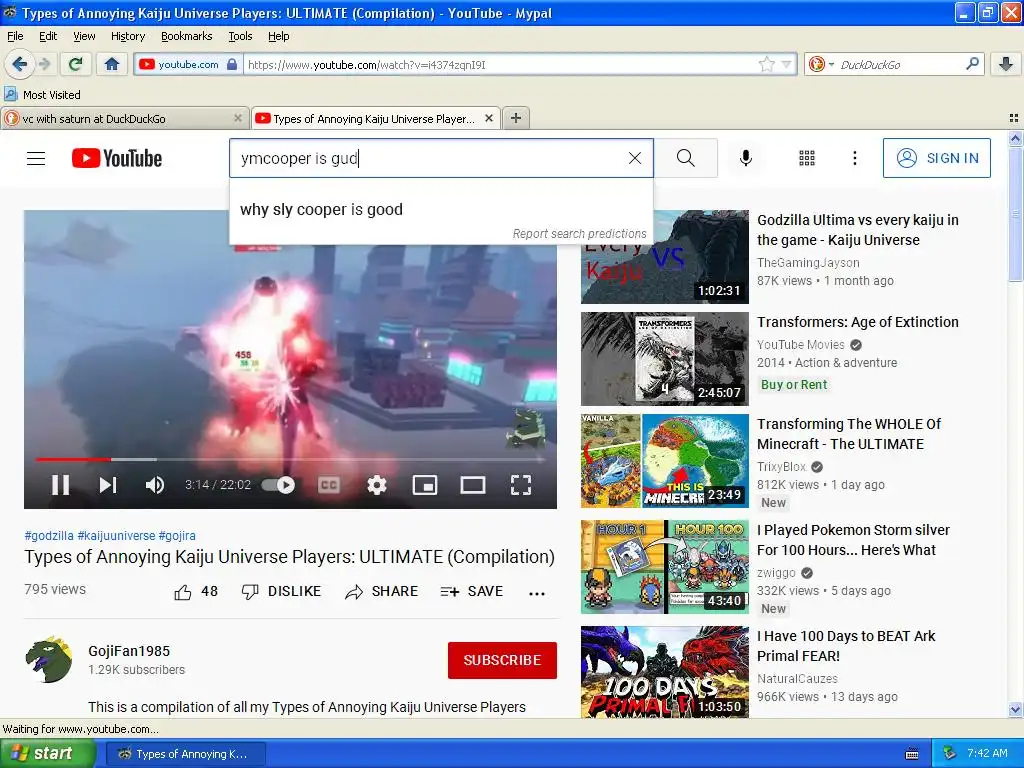Submit search with the YouTube magnifier button
Screen dimensions: 1024x768
coord(686,158)
